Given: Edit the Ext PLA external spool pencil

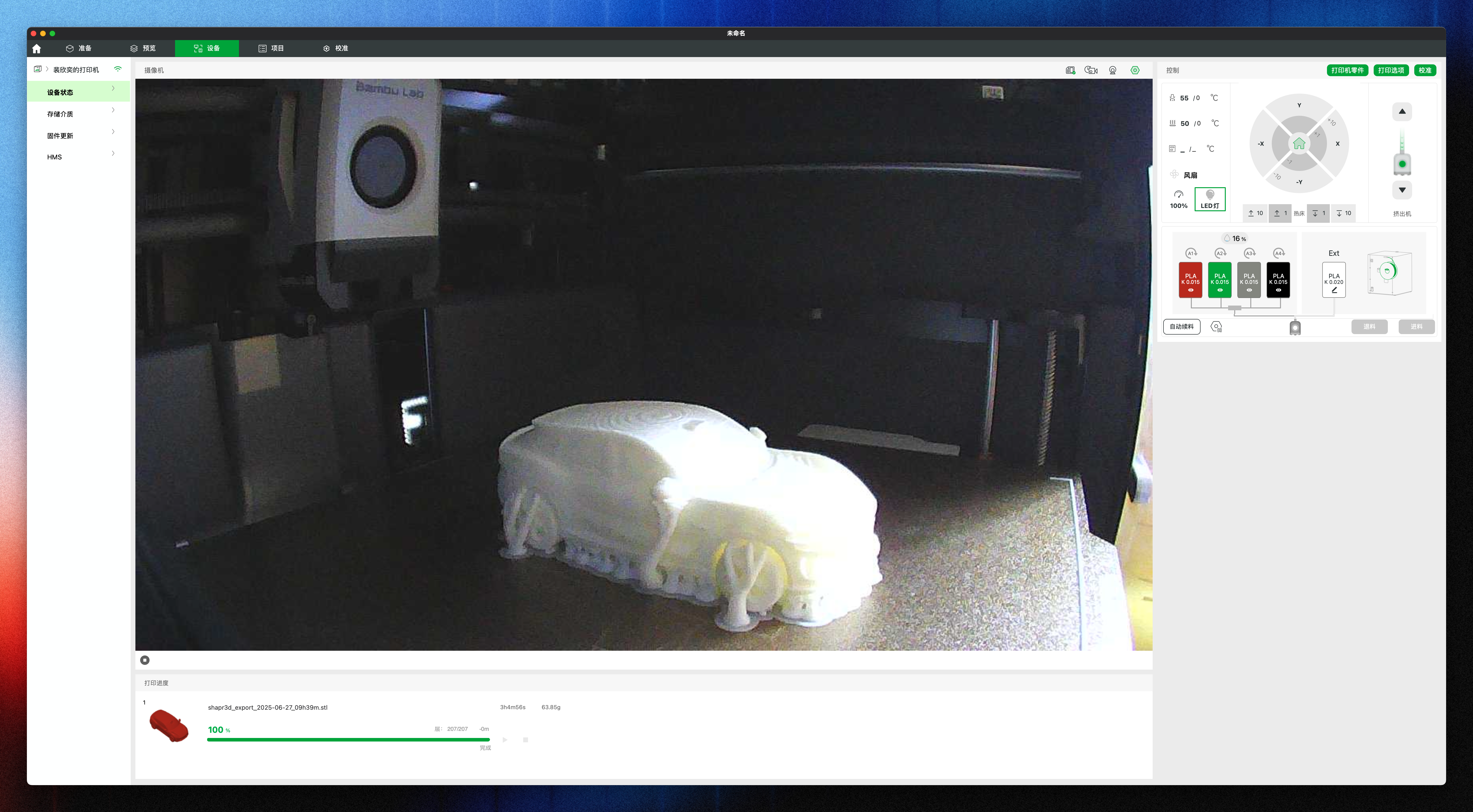Looking at the screenshot, I should point(1334,290).
